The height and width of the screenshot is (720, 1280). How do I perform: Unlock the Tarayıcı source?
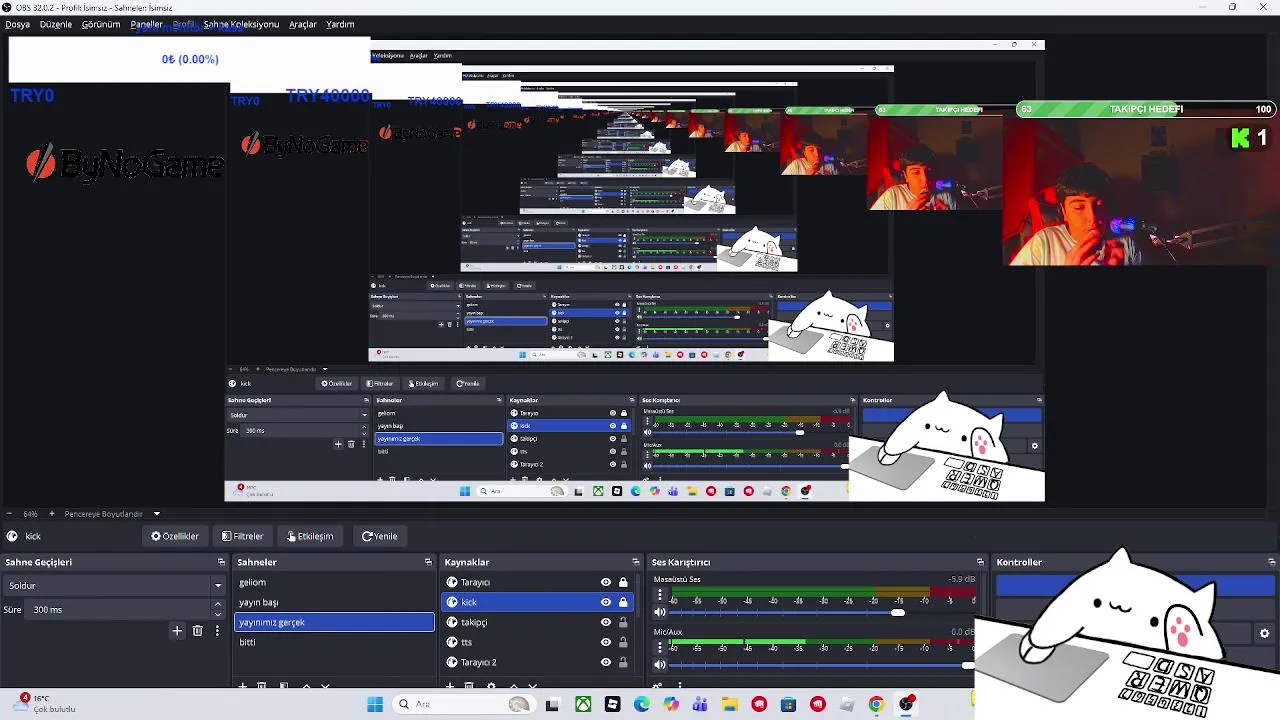623,582
